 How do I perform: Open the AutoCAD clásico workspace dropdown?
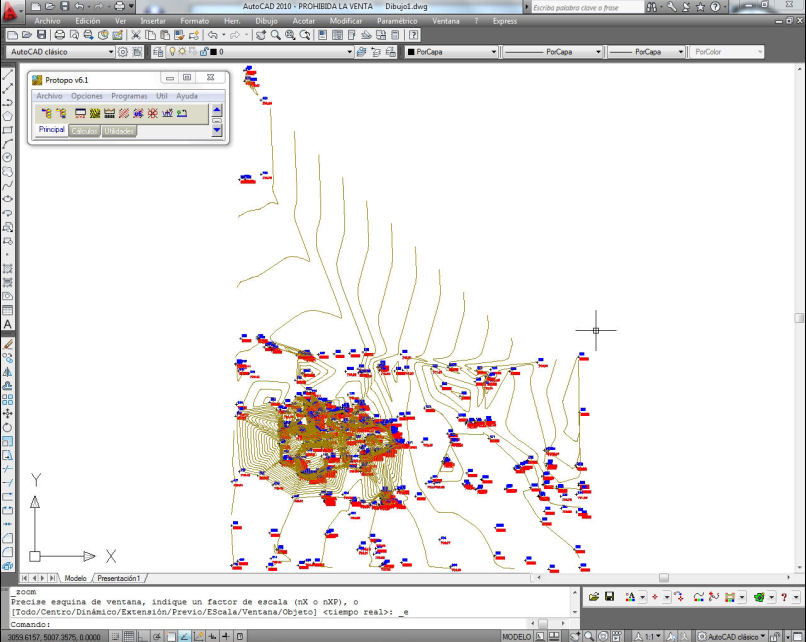coord(61,52)
